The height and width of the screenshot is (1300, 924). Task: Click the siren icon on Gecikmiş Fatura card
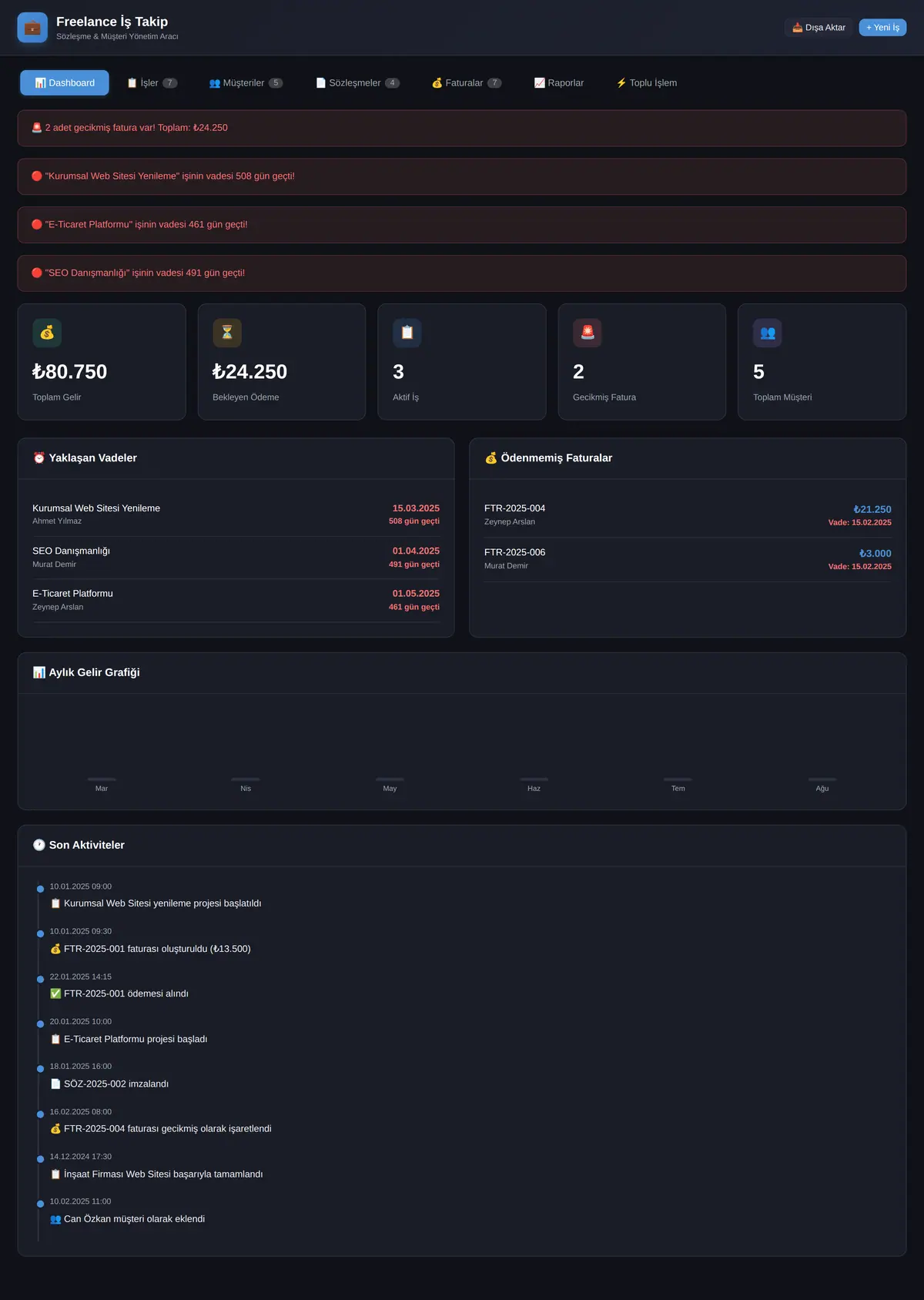pyautogui.click(x=588, y=333)
